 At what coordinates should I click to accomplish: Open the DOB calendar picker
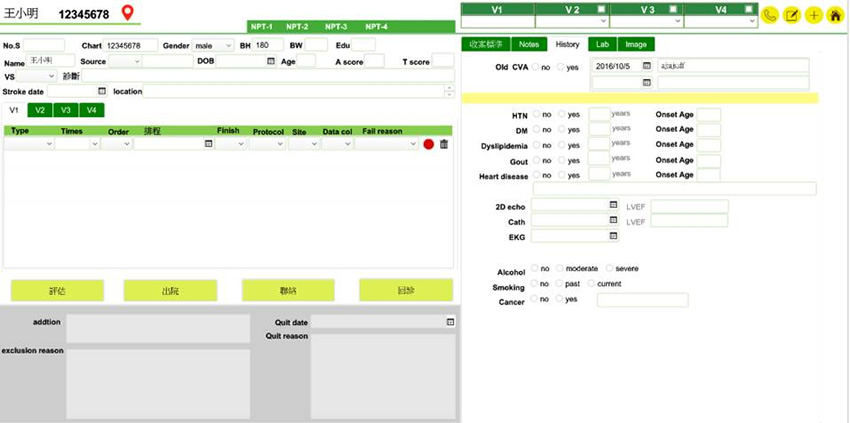tap(270, 61)
